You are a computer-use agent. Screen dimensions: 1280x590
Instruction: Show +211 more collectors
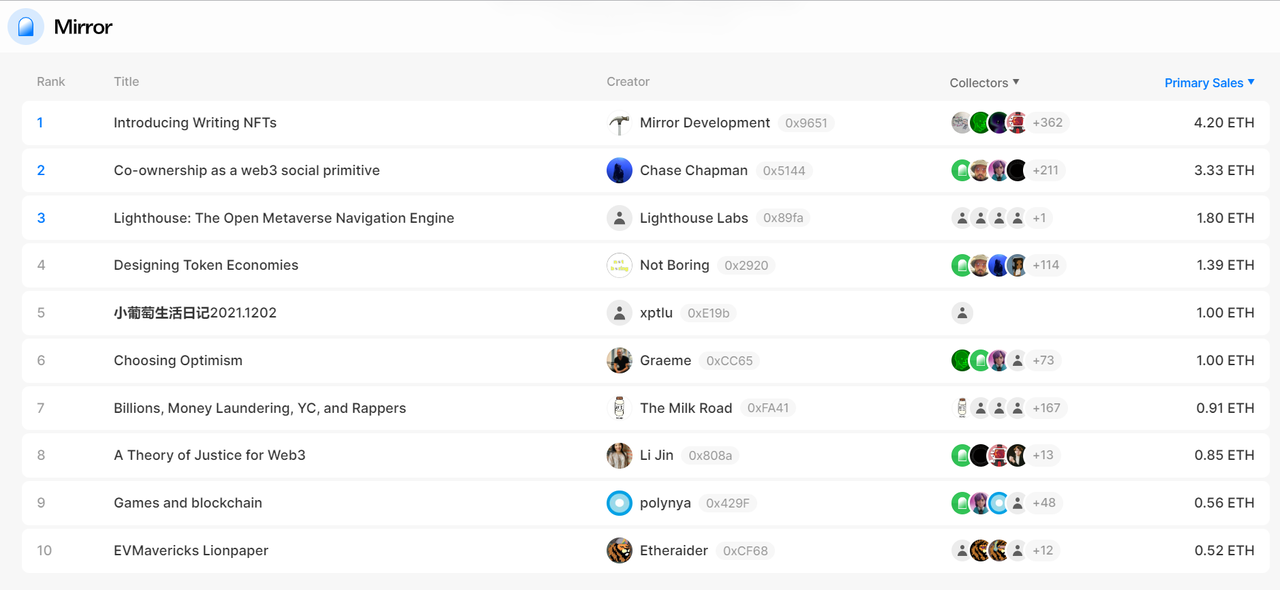click(1046, 170)
